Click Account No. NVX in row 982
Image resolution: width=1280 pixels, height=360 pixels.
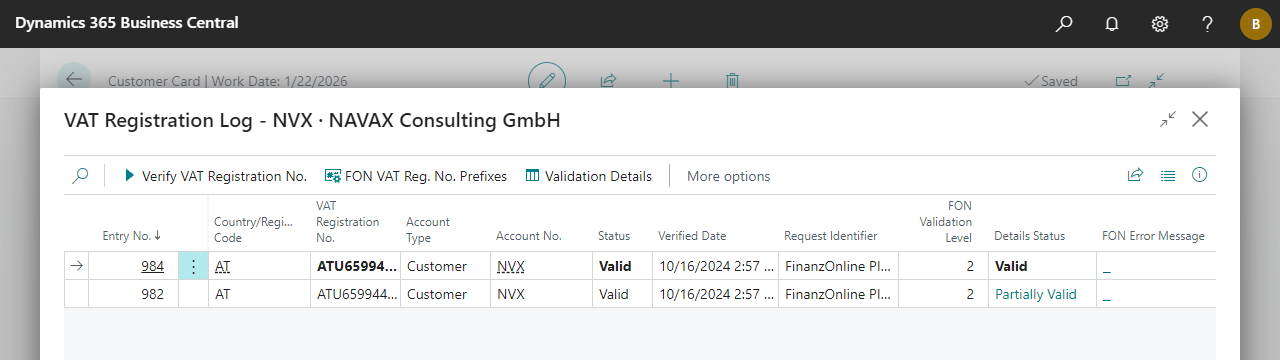511,294
